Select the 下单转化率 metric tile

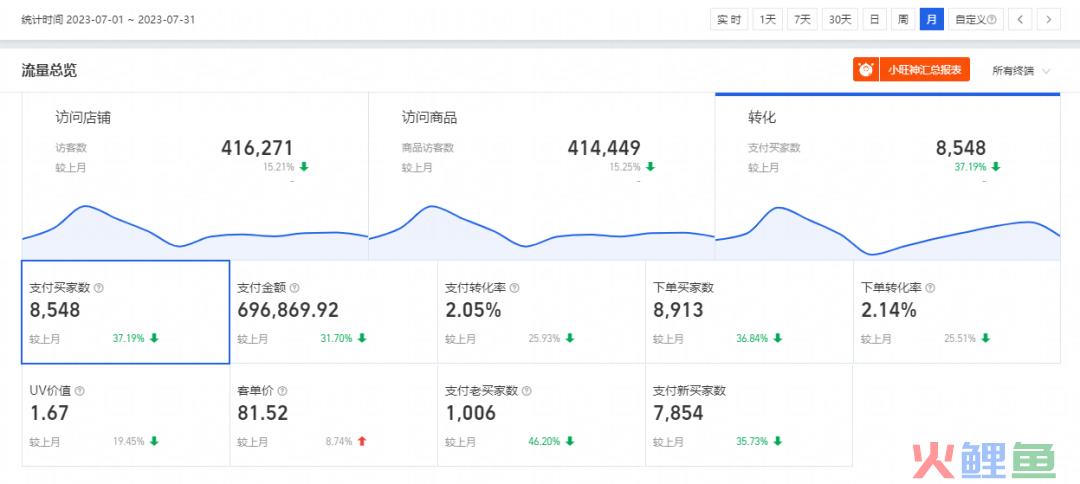coord(957,312)
